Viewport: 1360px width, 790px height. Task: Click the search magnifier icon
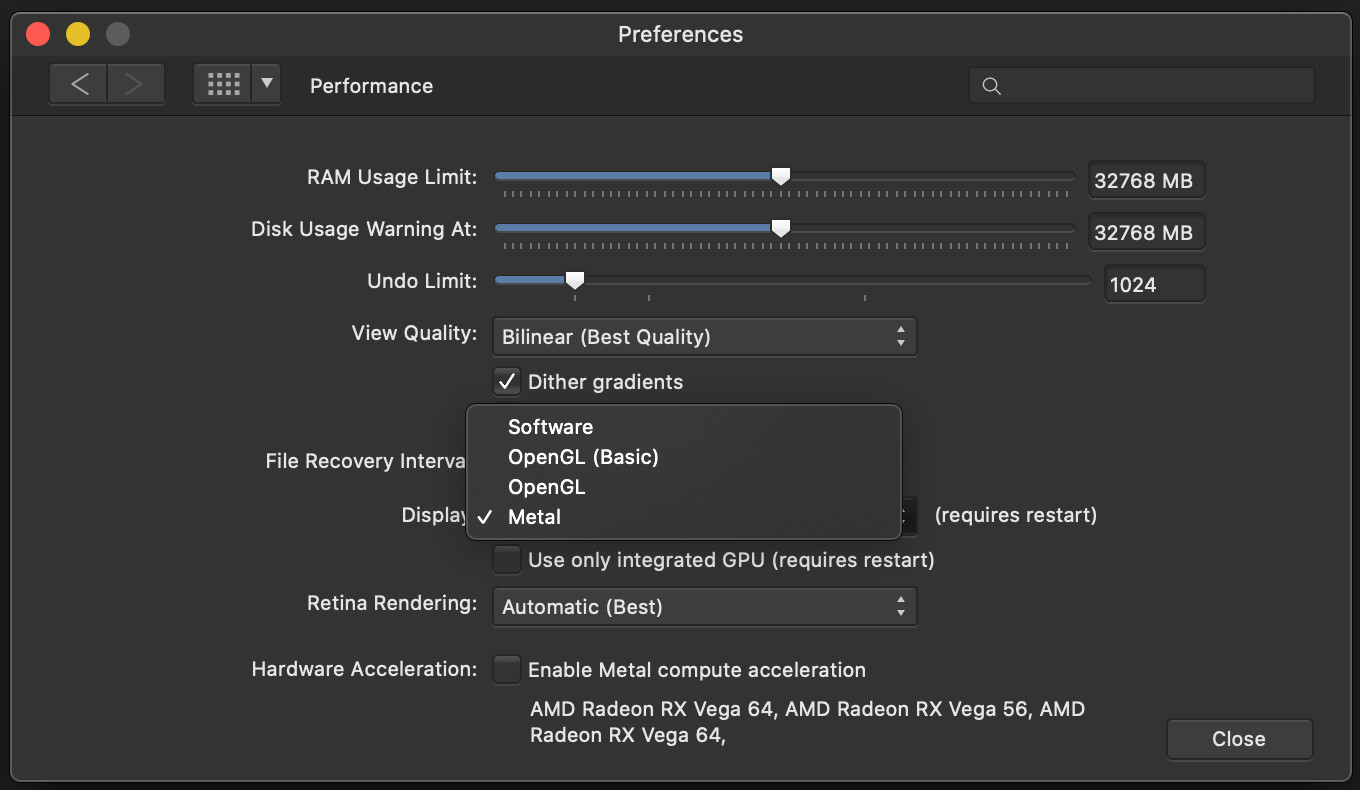click(992, 86)
